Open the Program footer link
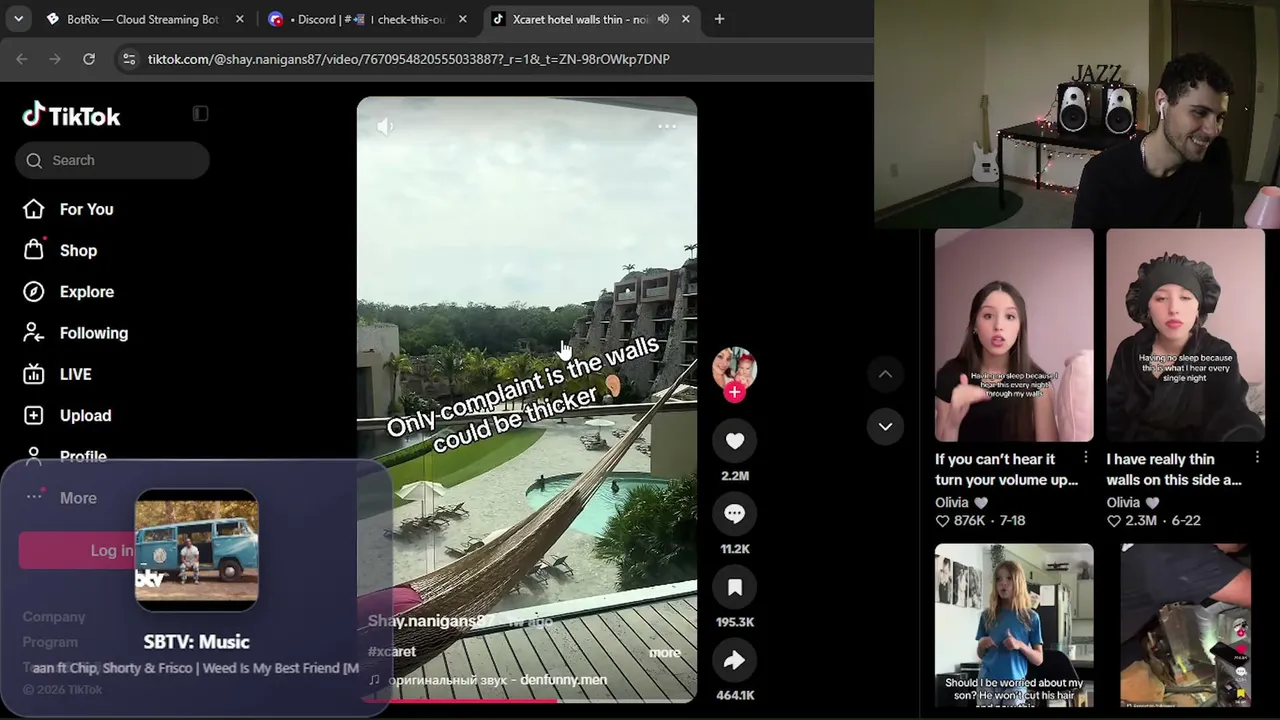The height and width of the screenshot is (720, 1280). tap(50, 642)
